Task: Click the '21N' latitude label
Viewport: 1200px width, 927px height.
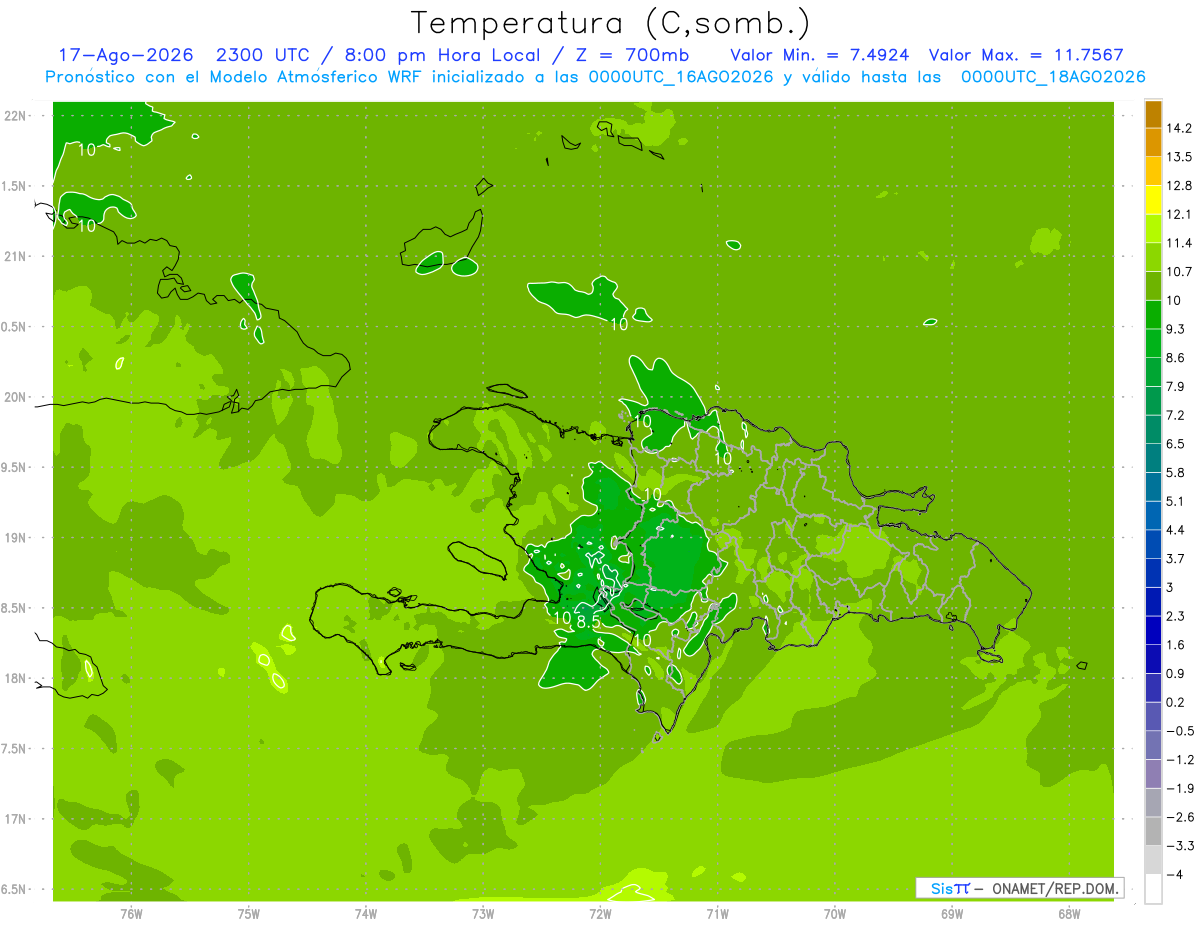Action: 16,257
